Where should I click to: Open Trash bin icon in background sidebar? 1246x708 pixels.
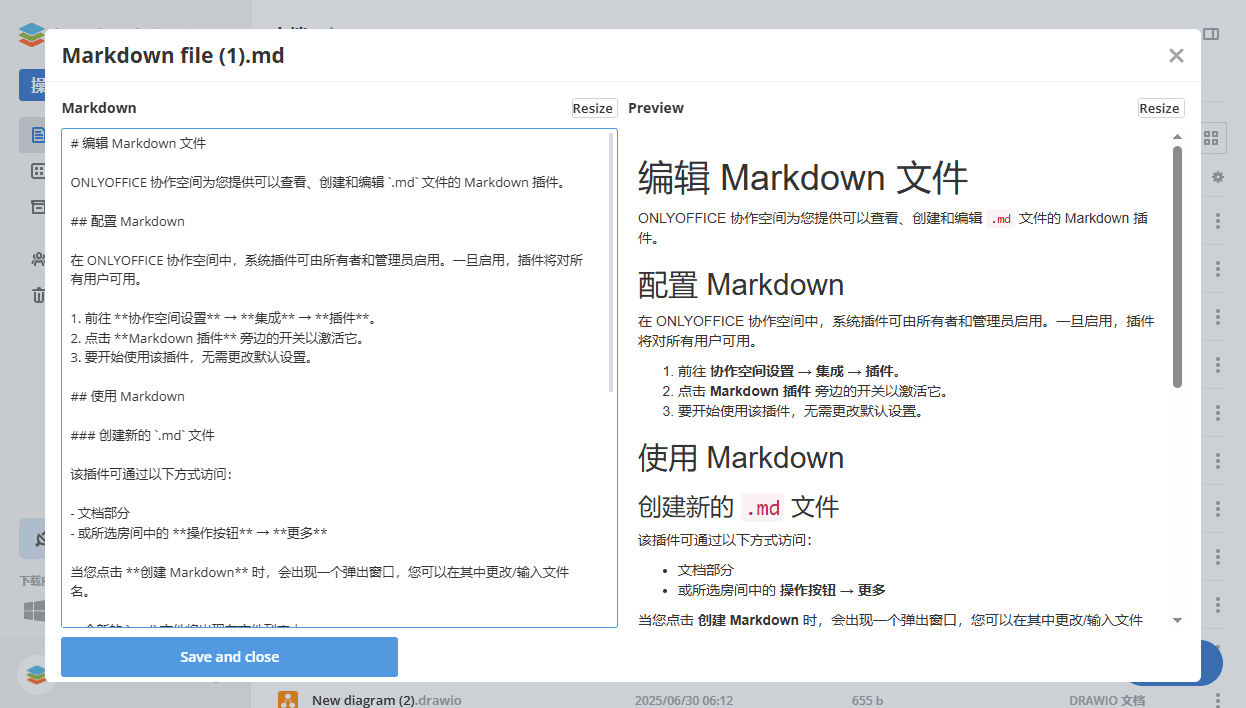click(x=38, y=295)
